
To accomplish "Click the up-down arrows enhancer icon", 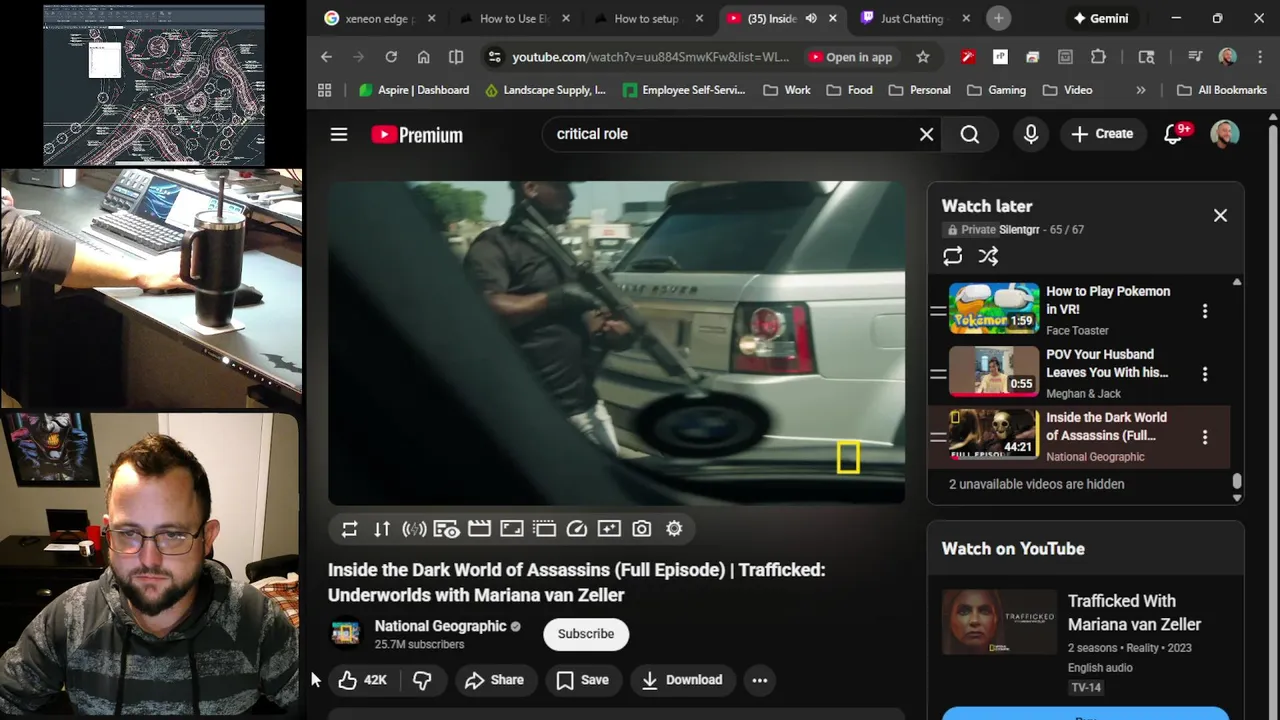I will click(x=382, y=529).
